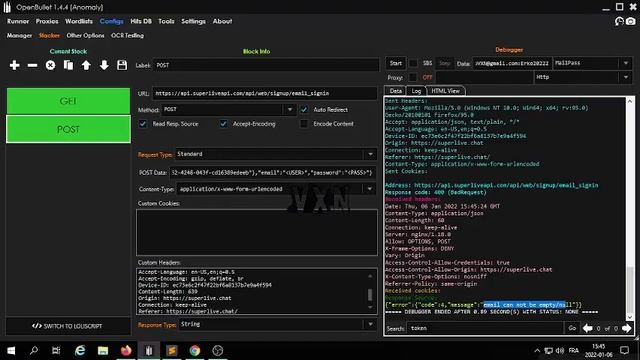Open the volume tray icon

click(560, 351)
